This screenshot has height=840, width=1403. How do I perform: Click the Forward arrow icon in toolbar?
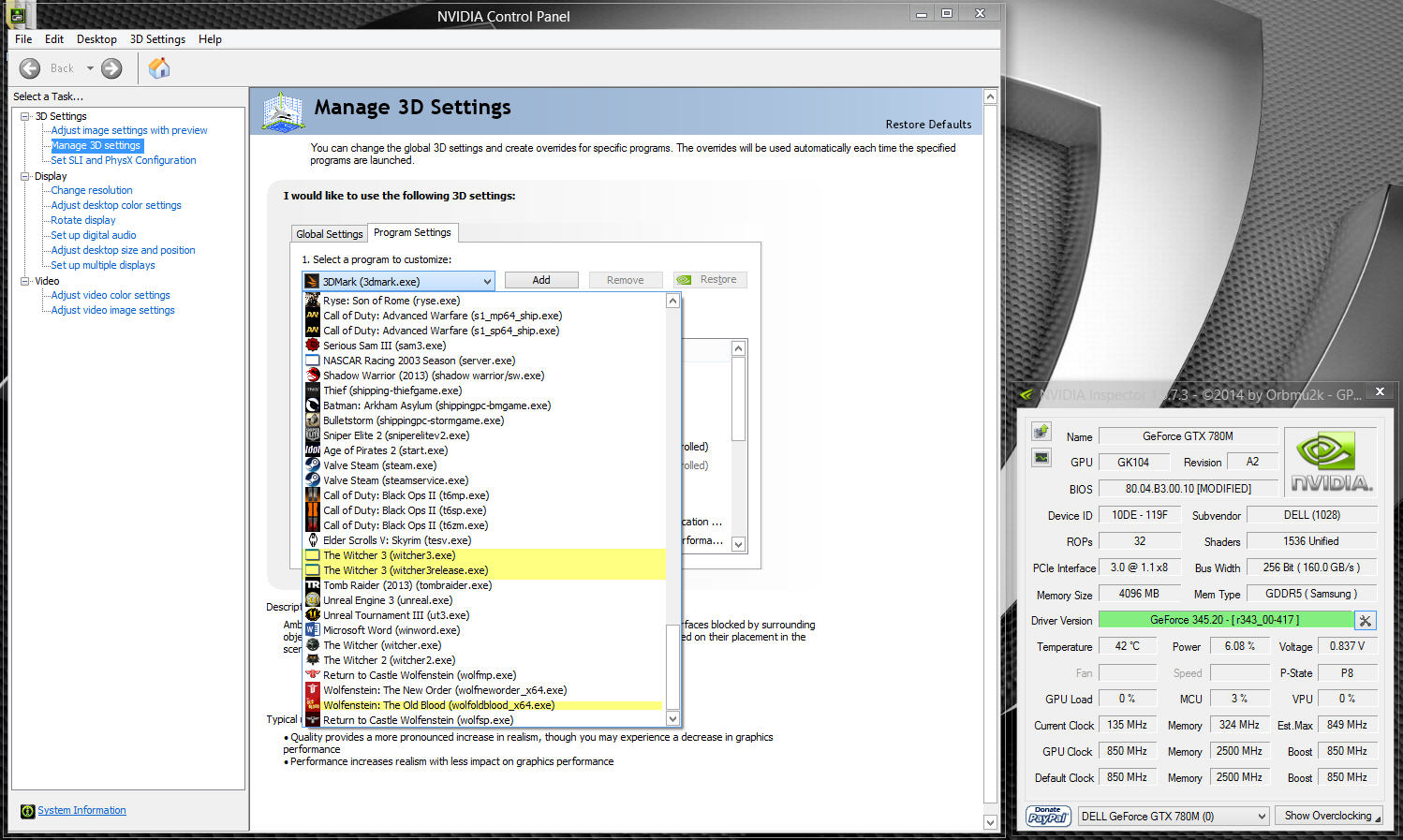(111, 68)
